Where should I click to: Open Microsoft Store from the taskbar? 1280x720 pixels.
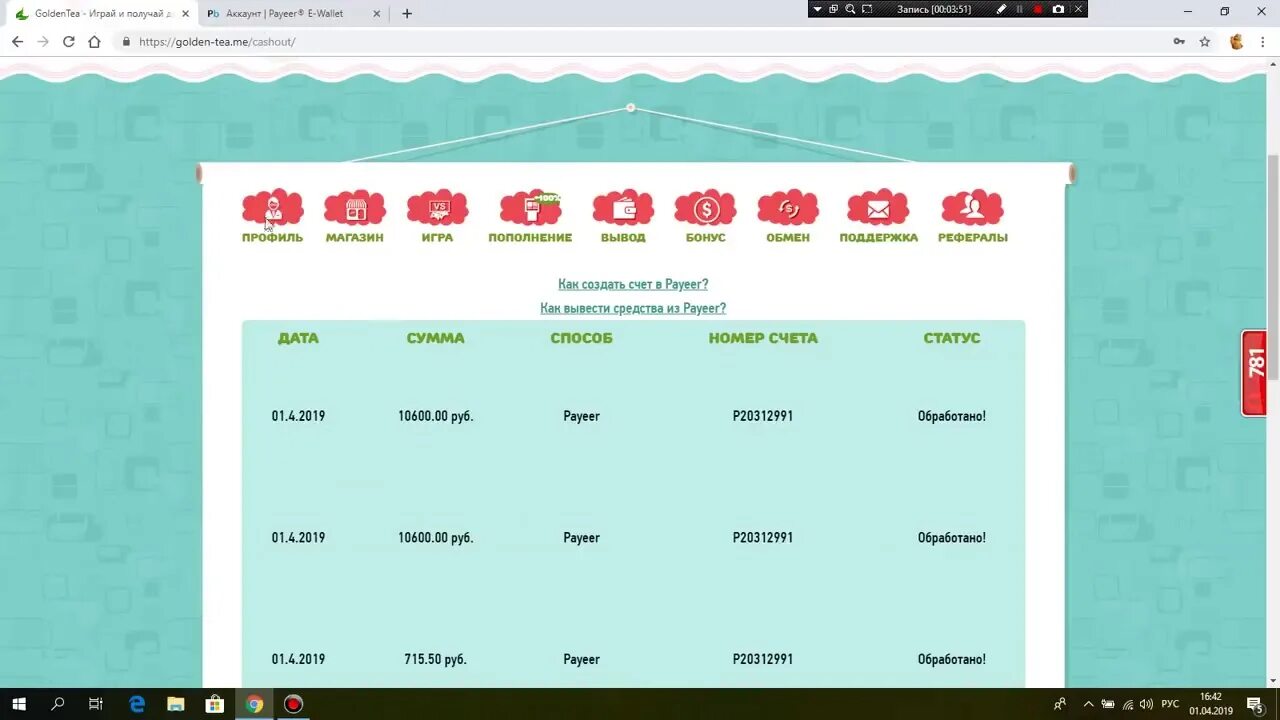pos(214,704)
